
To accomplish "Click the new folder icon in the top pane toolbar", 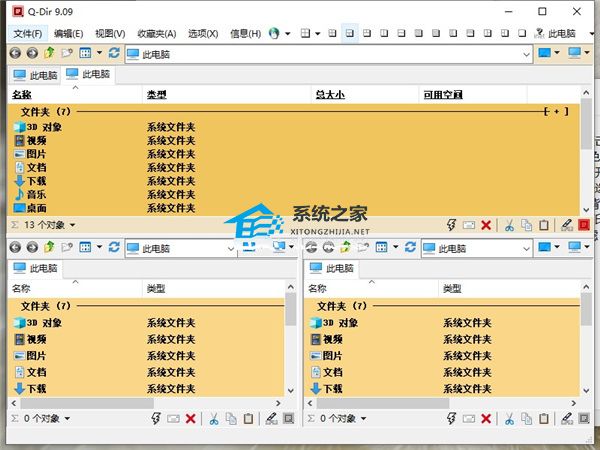I will coord(67,53).
